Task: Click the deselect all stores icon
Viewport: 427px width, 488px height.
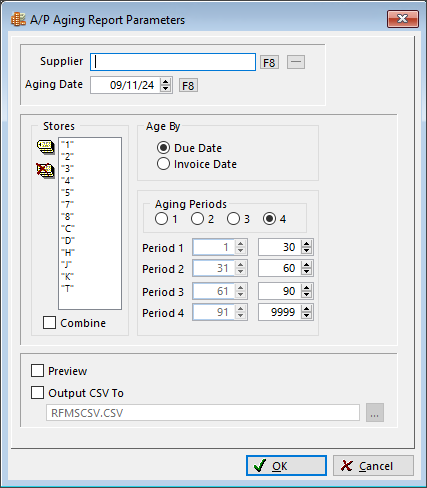Action: [45, 171]
